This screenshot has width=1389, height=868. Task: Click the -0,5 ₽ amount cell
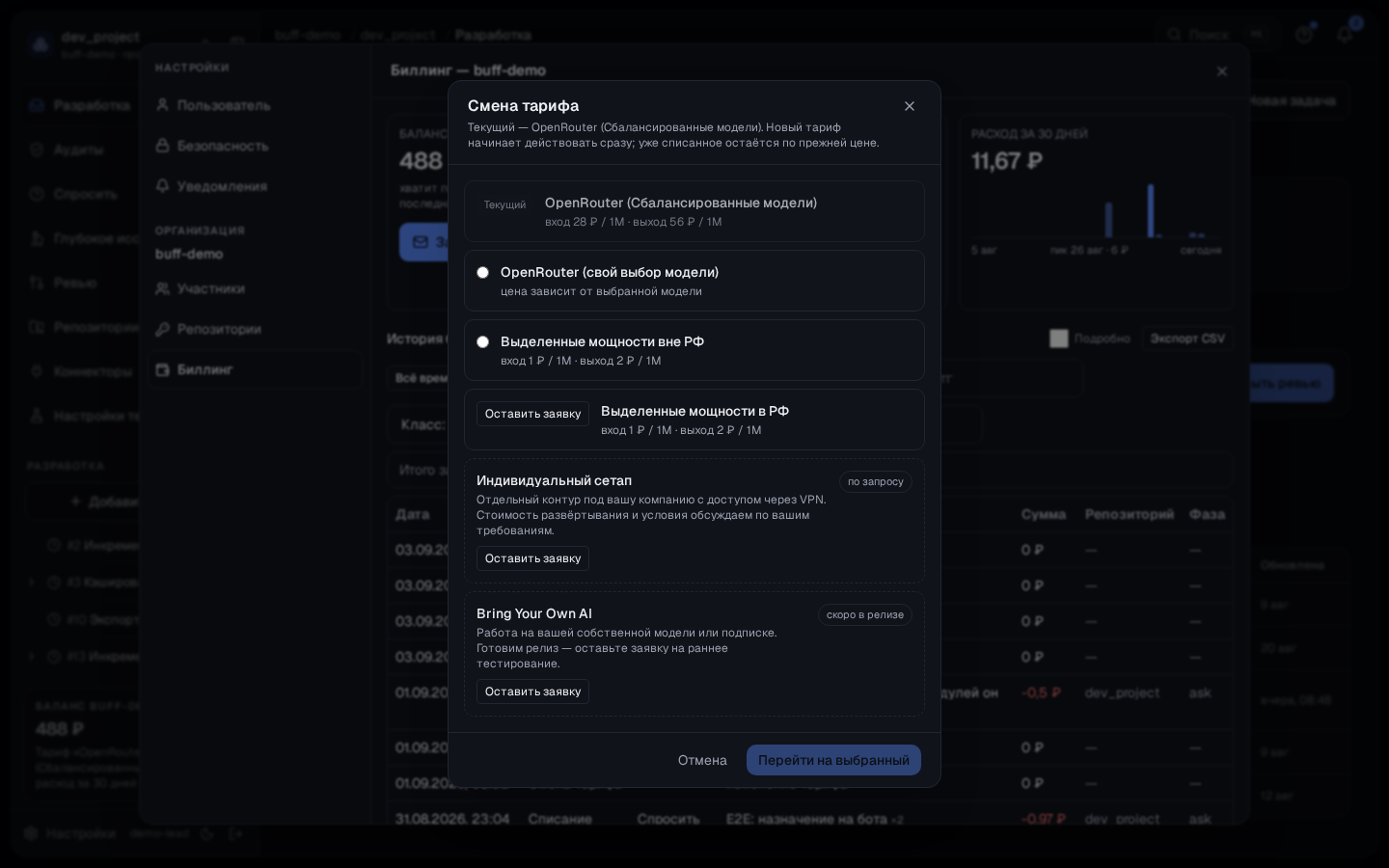(1042, 692)
